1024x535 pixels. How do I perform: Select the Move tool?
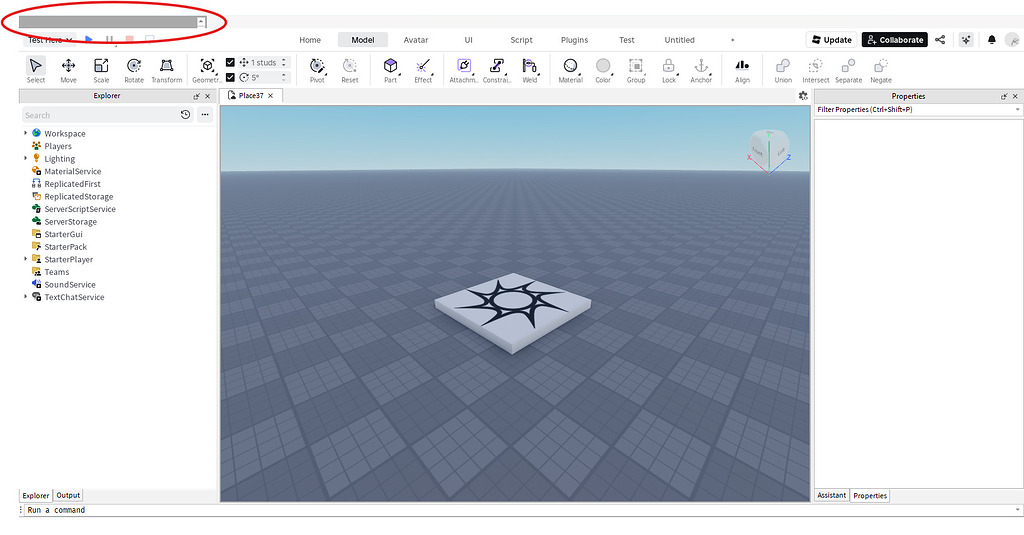tap(68, 67)
